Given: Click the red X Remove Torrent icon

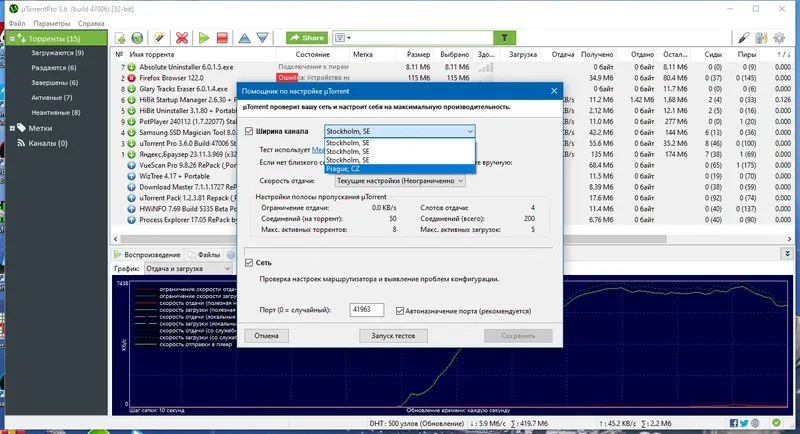Looking at the screenshot, I should (182, 38).
